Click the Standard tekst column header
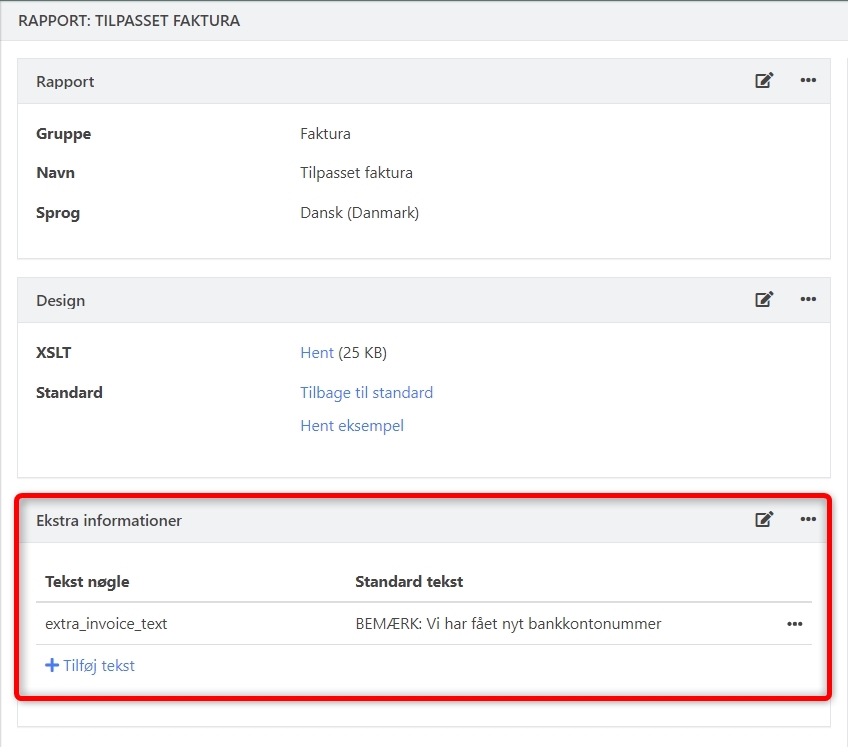Screen dimensions: 848x747 [409, 582]
